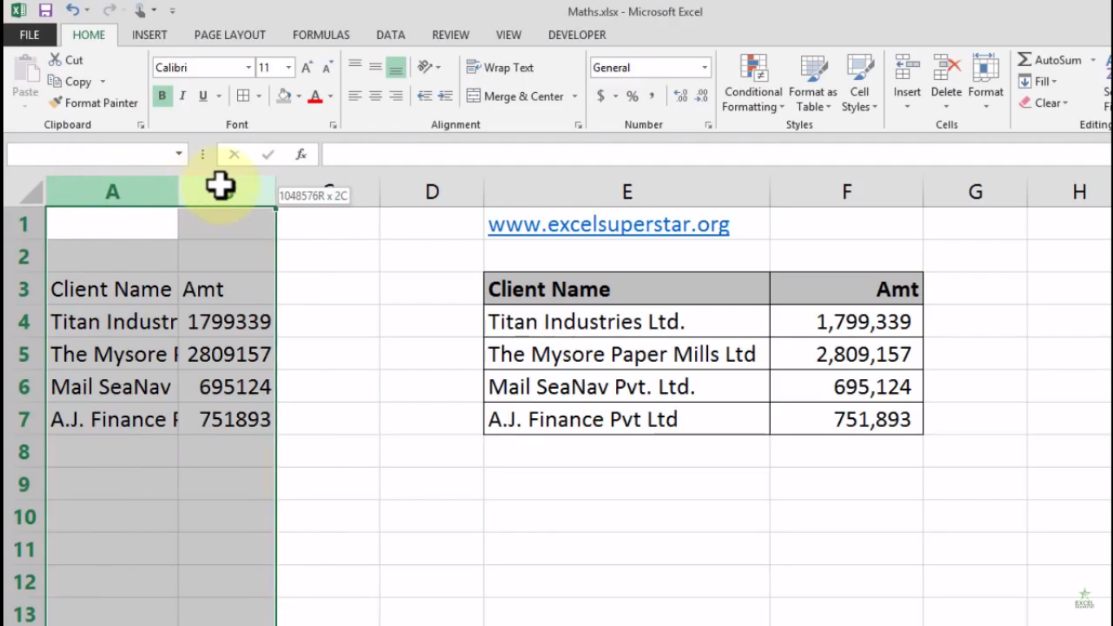Switch to the FORMULAS tab
The width and height of the screenshot is (1113, 626).
(321, 35)
